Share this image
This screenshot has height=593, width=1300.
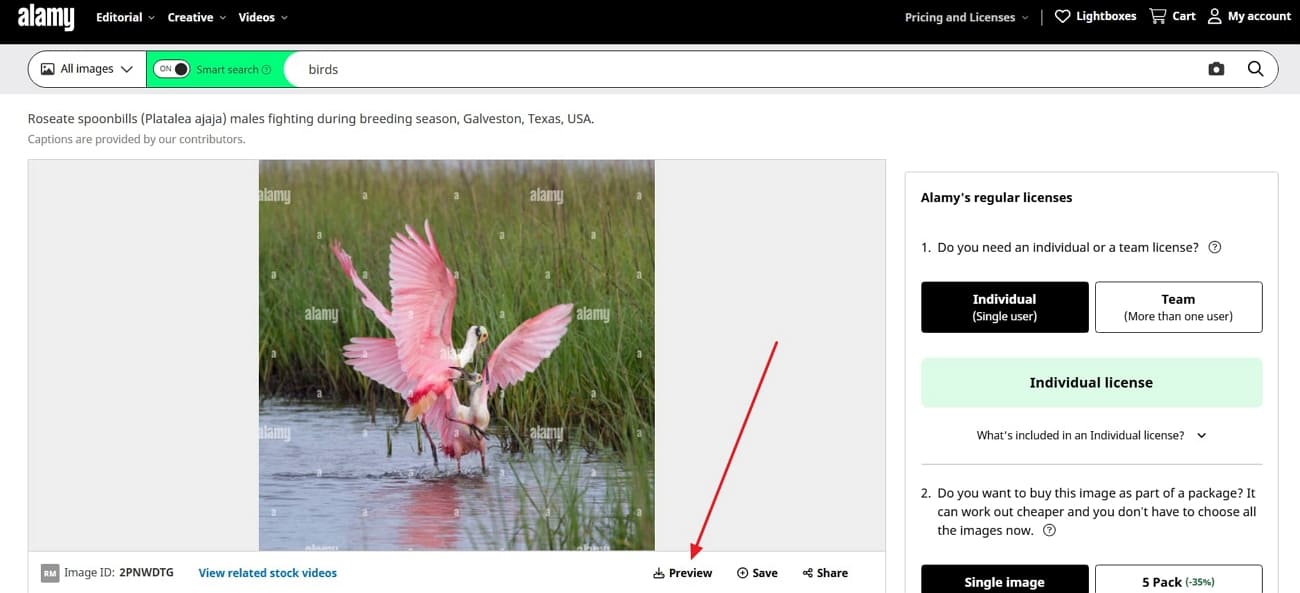(825, 573)
